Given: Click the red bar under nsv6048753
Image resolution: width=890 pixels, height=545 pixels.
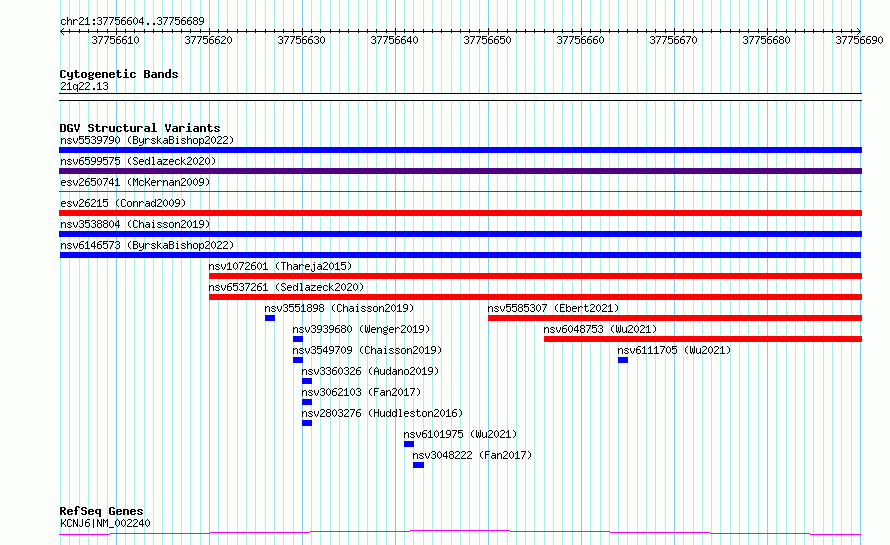Looking at the screenshot, I should (x=703, y=339).
